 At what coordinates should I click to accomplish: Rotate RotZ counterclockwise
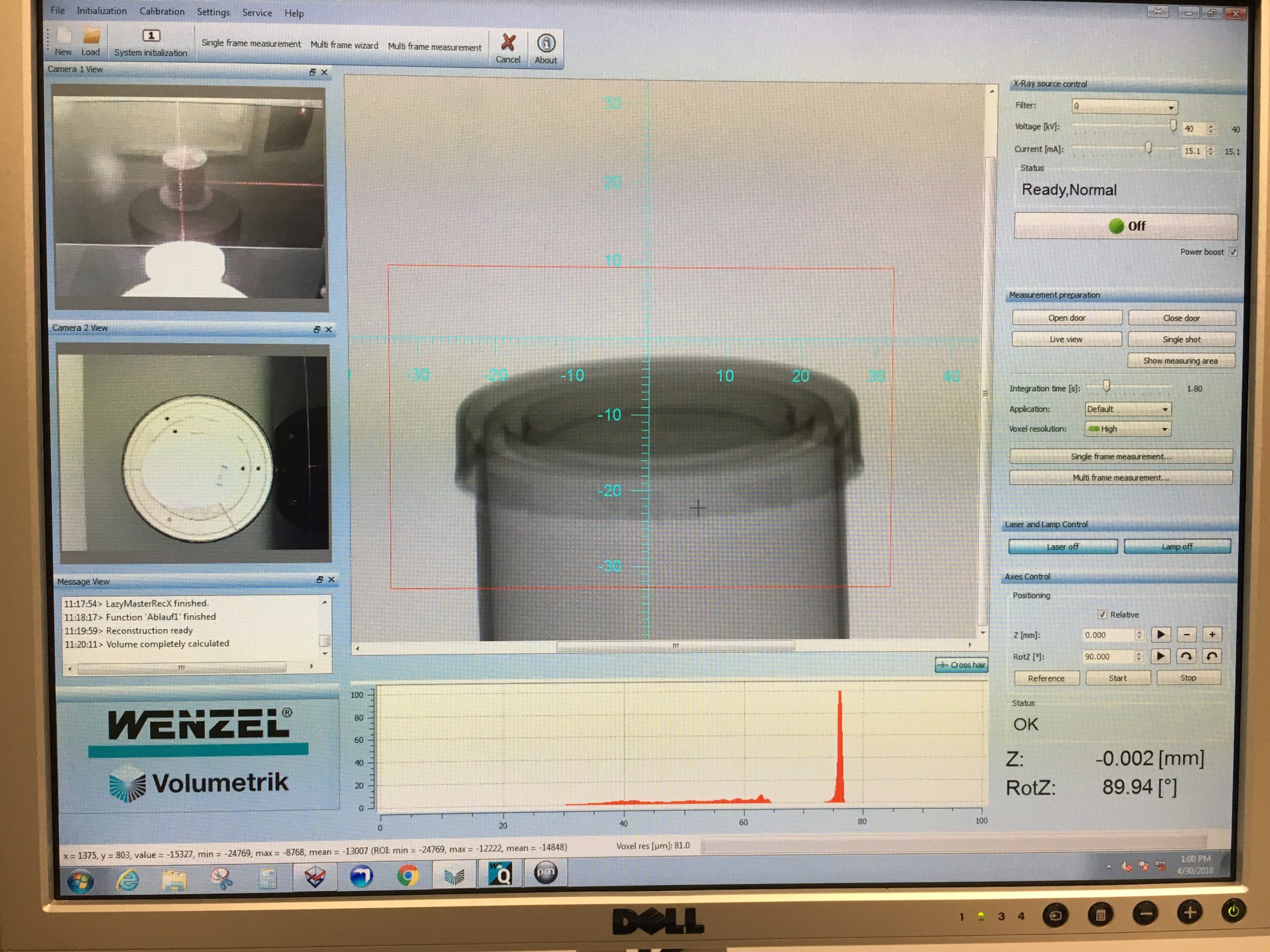click(1211, 656)
